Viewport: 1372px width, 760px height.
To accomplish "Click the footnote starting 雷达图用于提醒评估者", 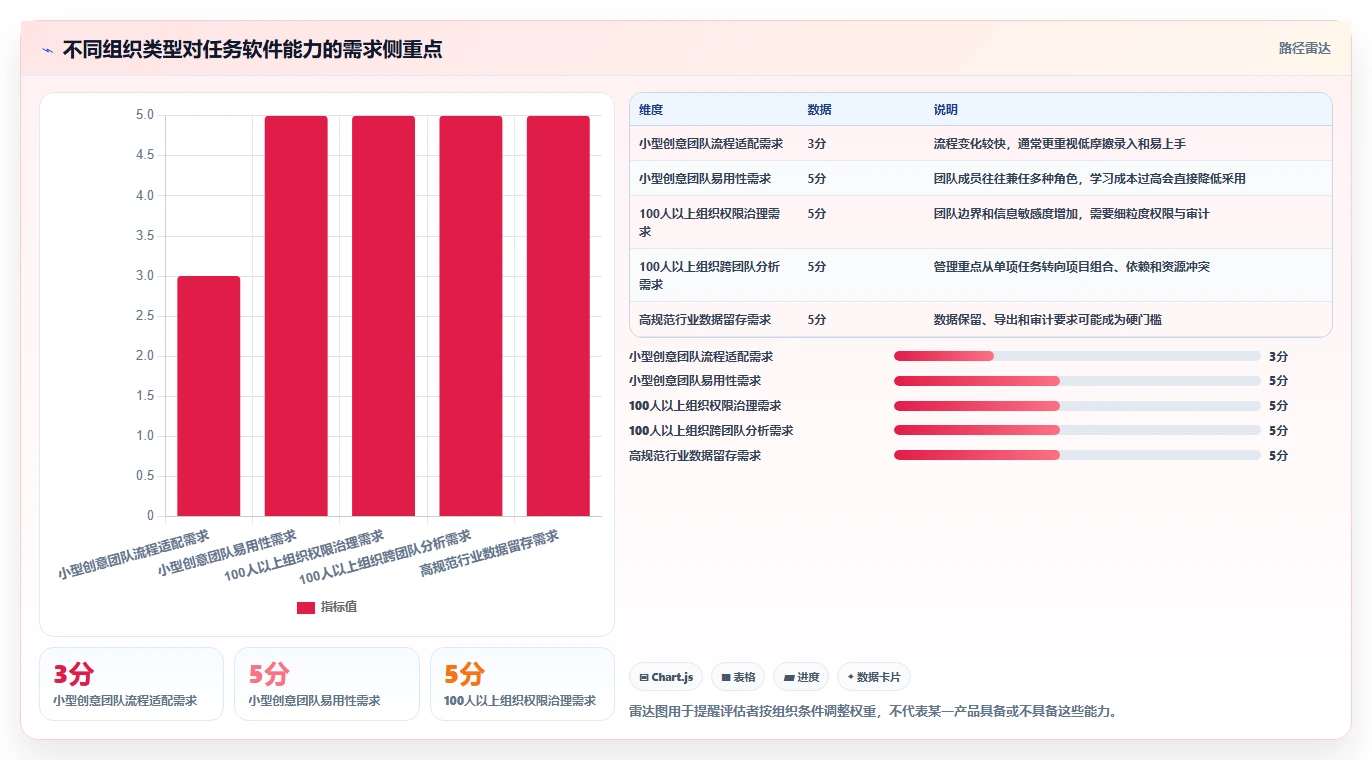I will 873,712.
